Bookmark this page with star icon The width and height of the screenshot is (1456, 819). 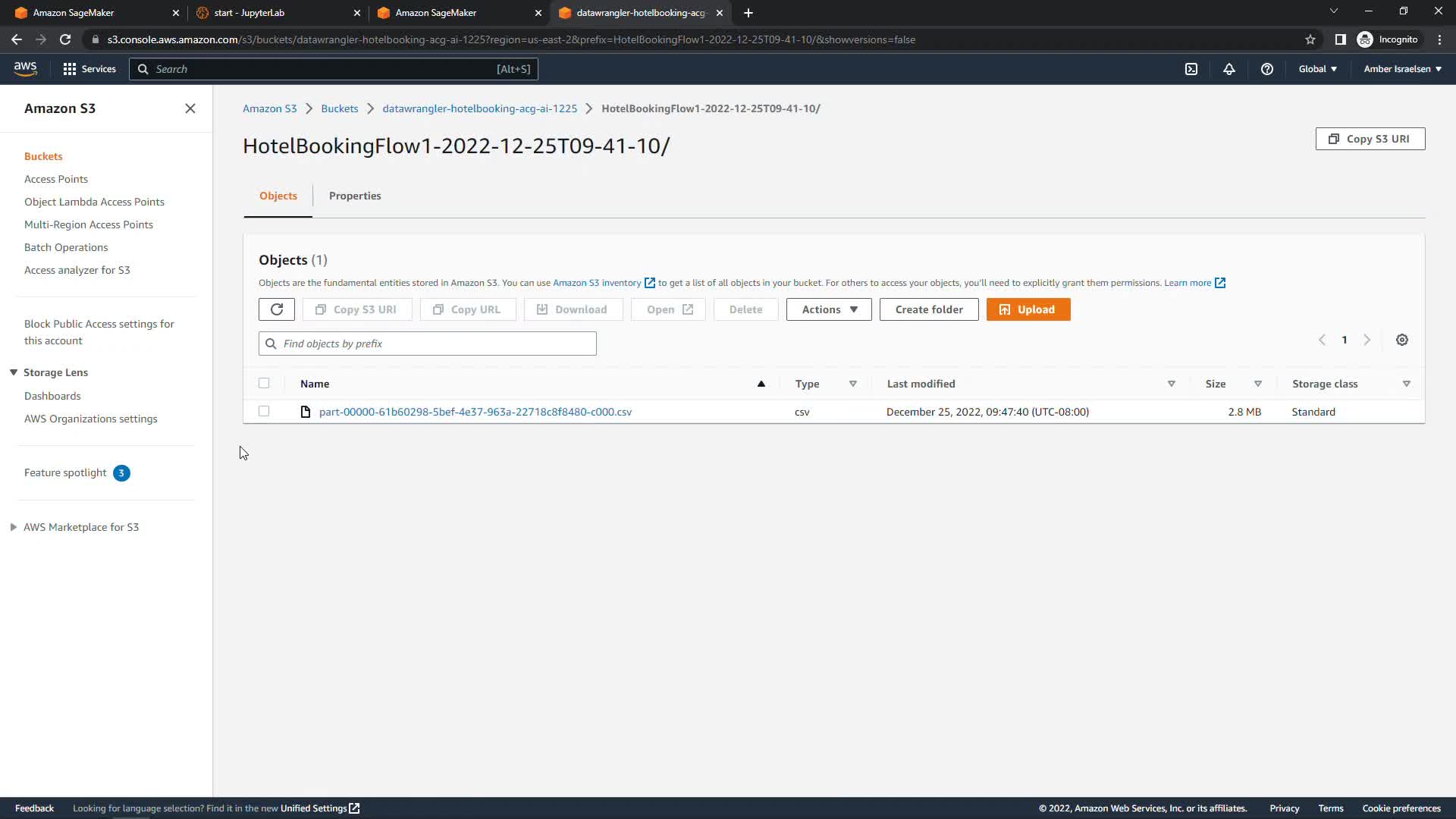pyautogui.click(x=1310, y=39)
